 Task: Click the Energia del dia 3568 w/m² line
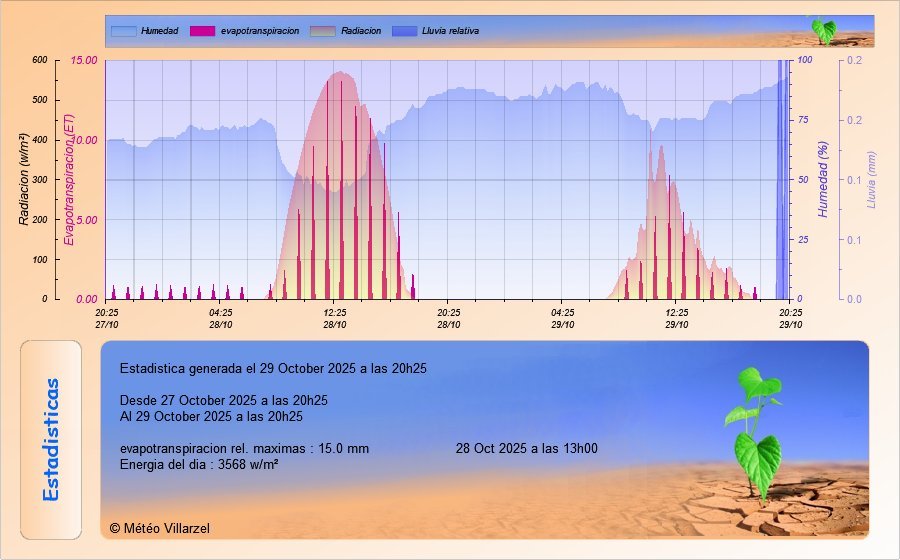198,464
